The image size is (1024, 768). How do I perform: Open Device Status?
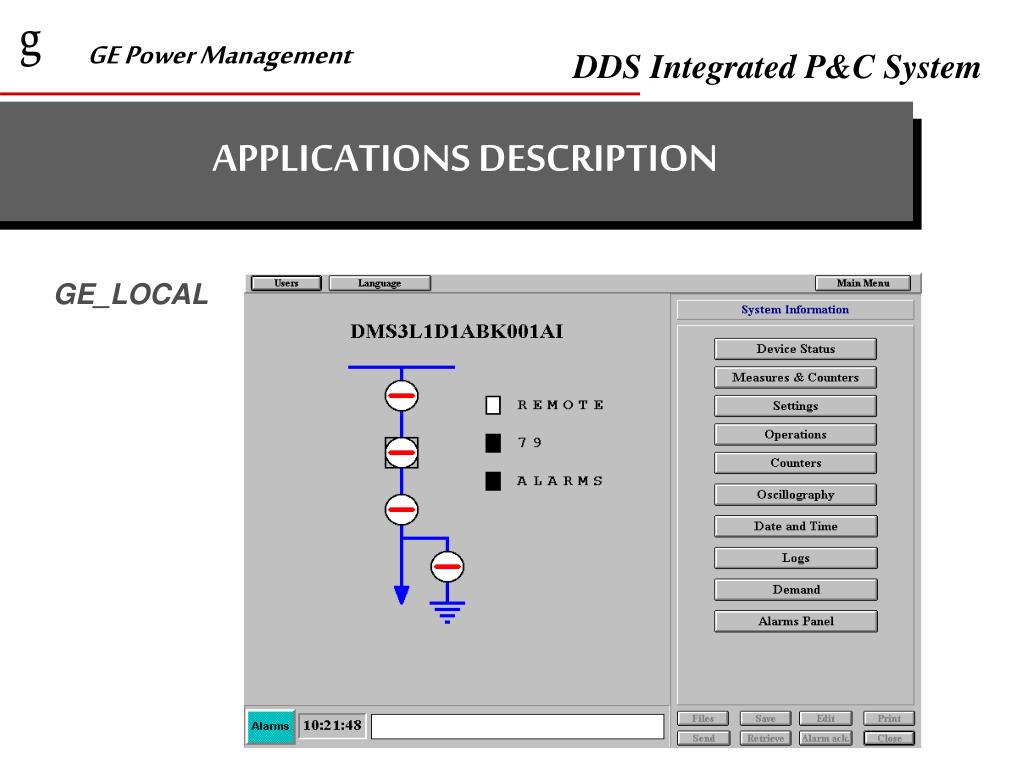pyautogui.click(x=795, y=349)
